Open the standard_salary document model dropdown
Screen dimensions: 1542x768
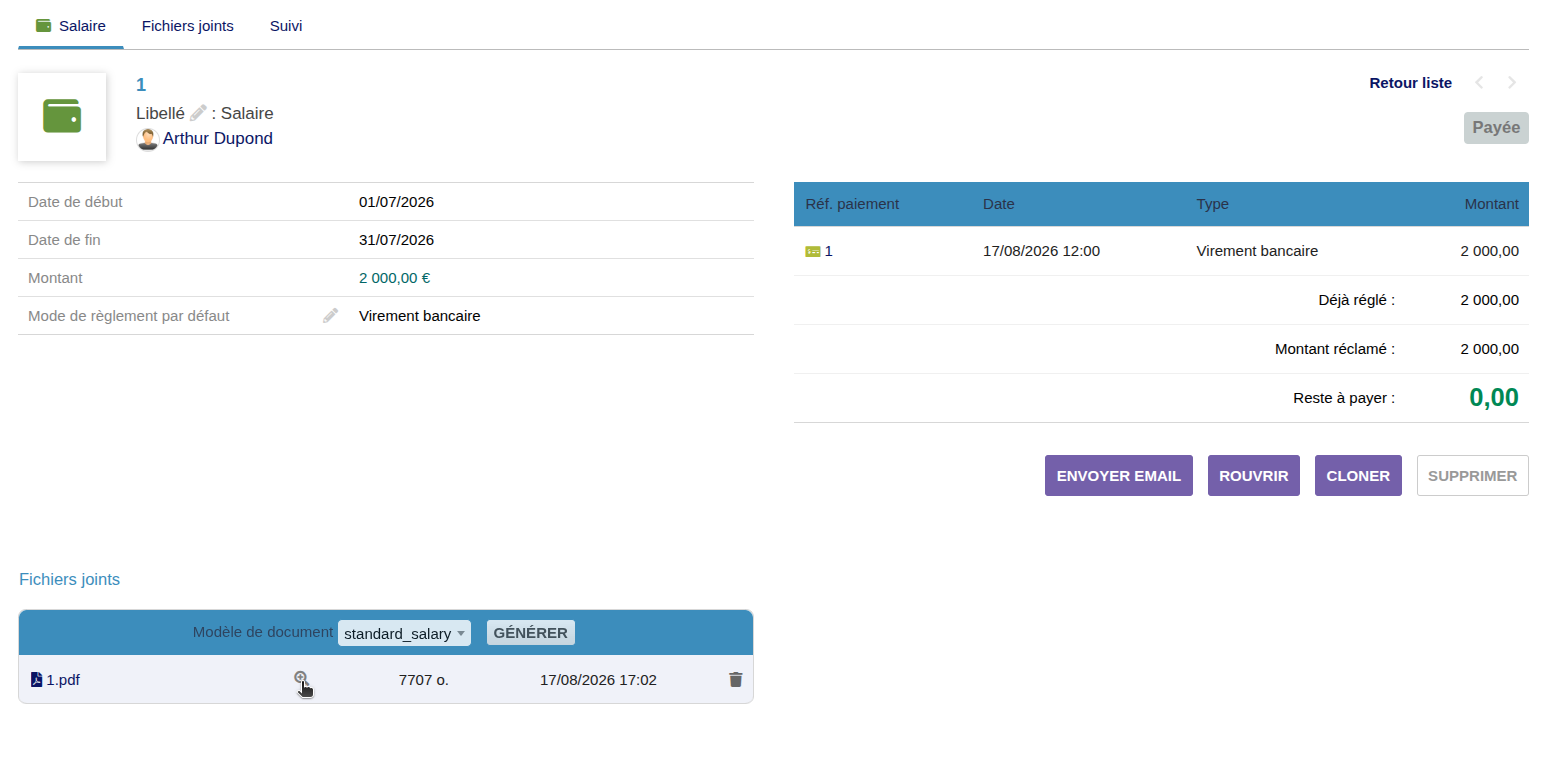[404, 633]
